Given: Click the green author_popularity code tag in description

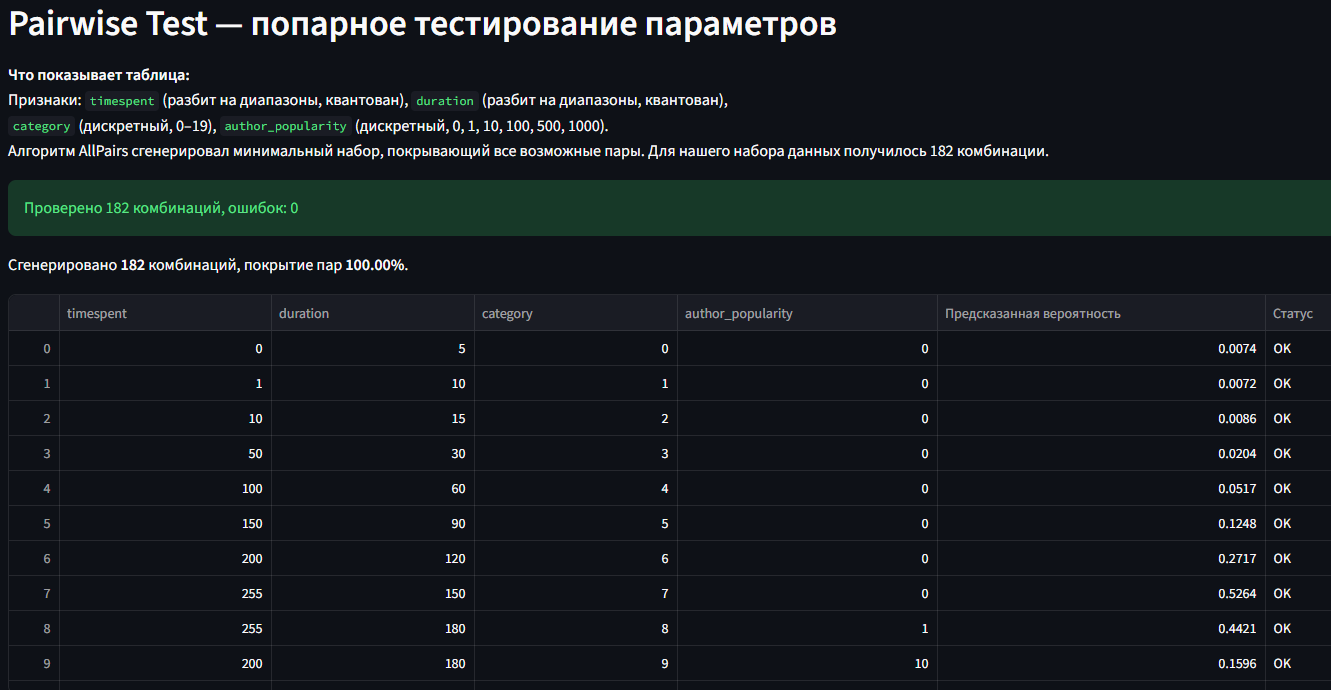Looking at the screenshot, I should 285,126.
